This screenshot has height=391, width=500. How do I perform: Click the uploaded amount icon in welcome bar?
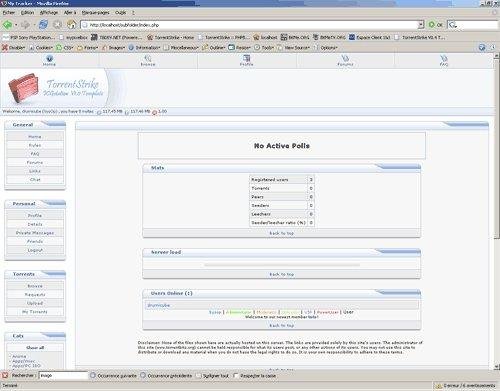point(99,112)
